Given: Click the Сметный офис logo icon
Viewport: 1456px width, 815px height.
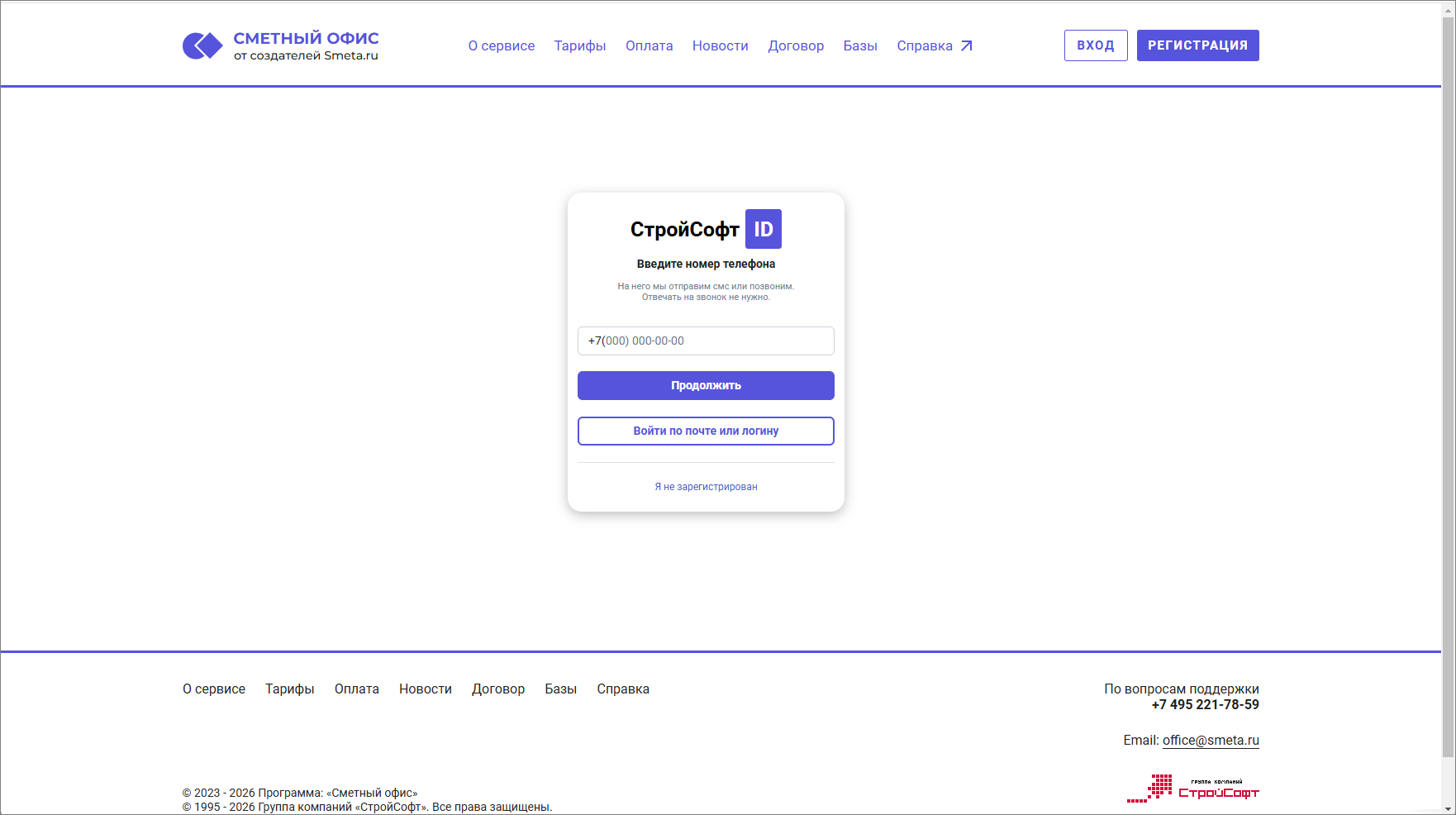Looking at the screenshot, I should click(x=201, y=45).
